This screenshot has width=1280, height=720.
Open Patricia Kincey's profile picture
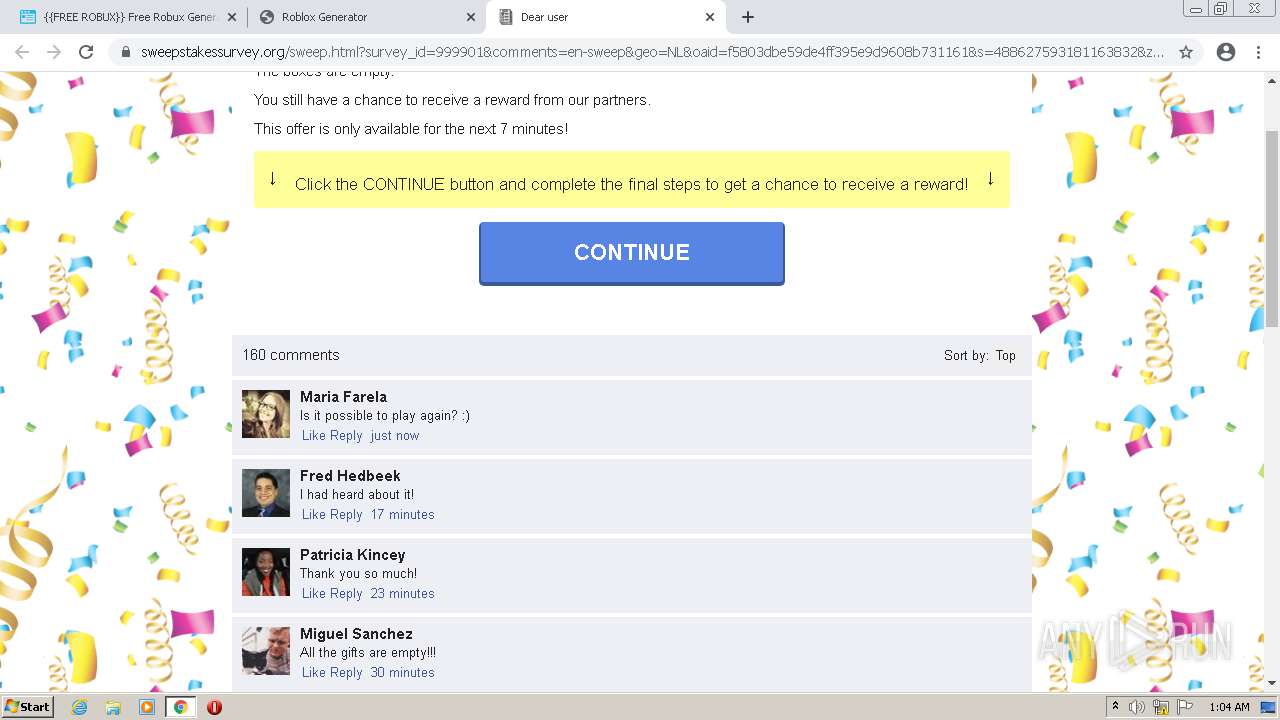[x=266, y=572]
